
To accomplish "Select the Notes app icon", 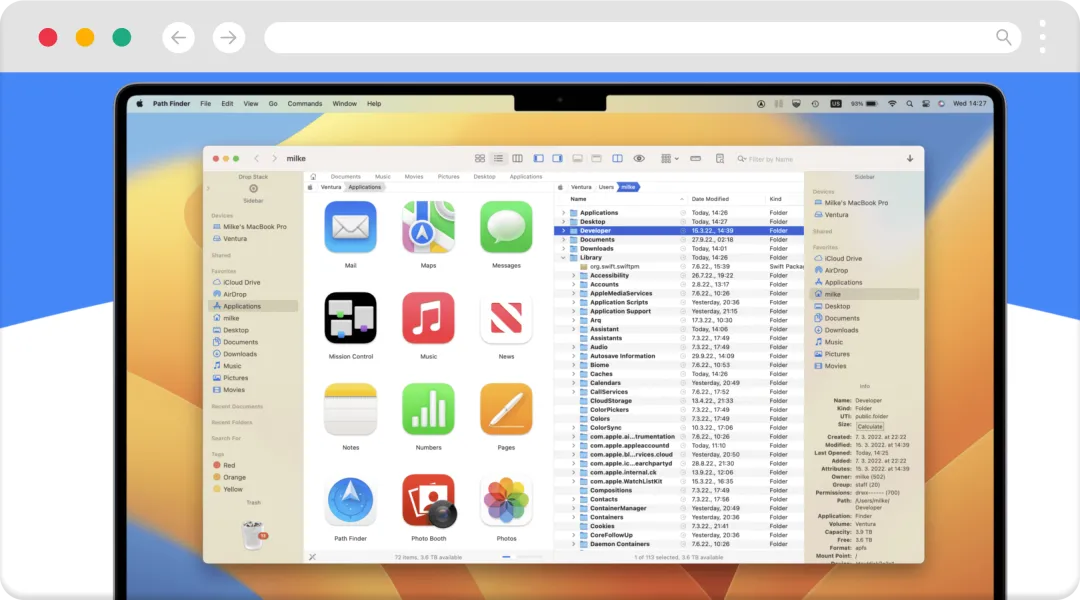I will click(x=351, y=409).
